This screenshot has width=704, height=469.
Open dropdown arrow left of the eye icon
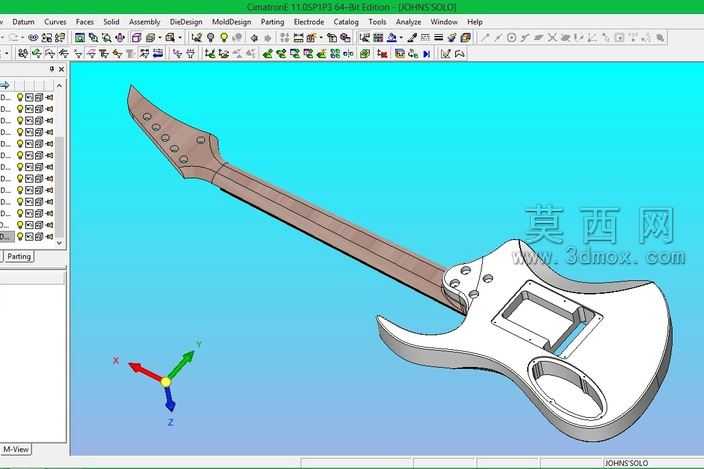pyautogui.click(x=22, y=38)
